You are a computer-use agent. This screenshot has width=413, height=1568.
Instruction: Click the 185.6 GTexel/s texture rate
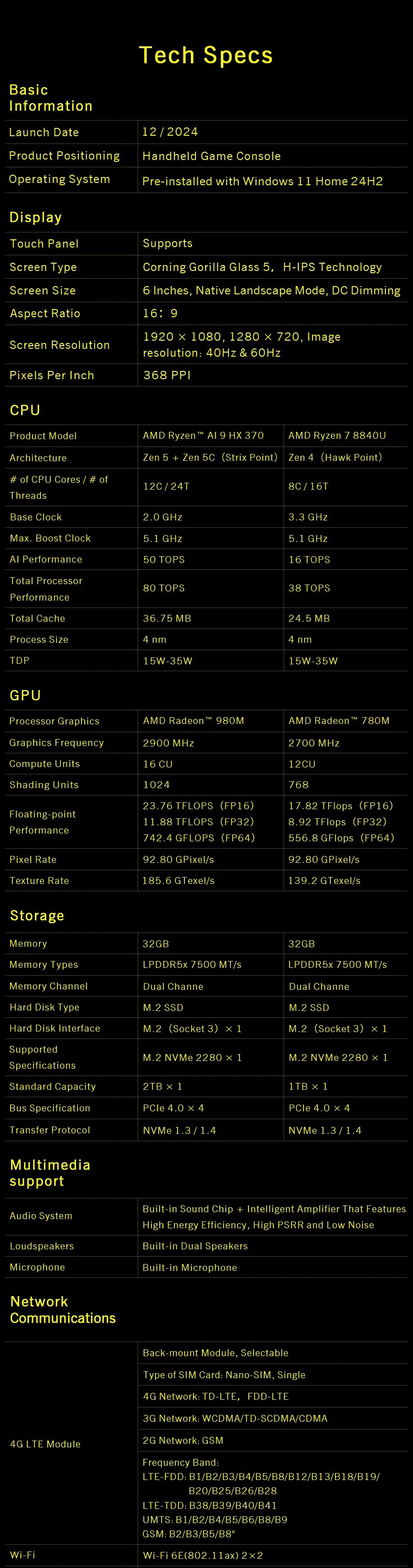[x=179, y=881]
